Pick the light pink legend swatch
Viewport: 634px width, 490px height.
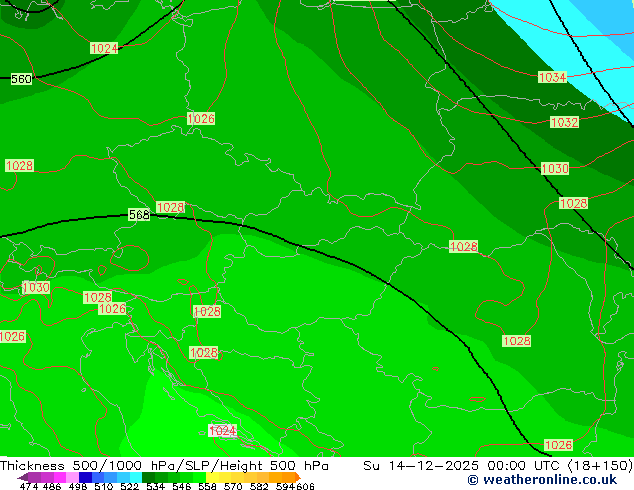point(72,477)
